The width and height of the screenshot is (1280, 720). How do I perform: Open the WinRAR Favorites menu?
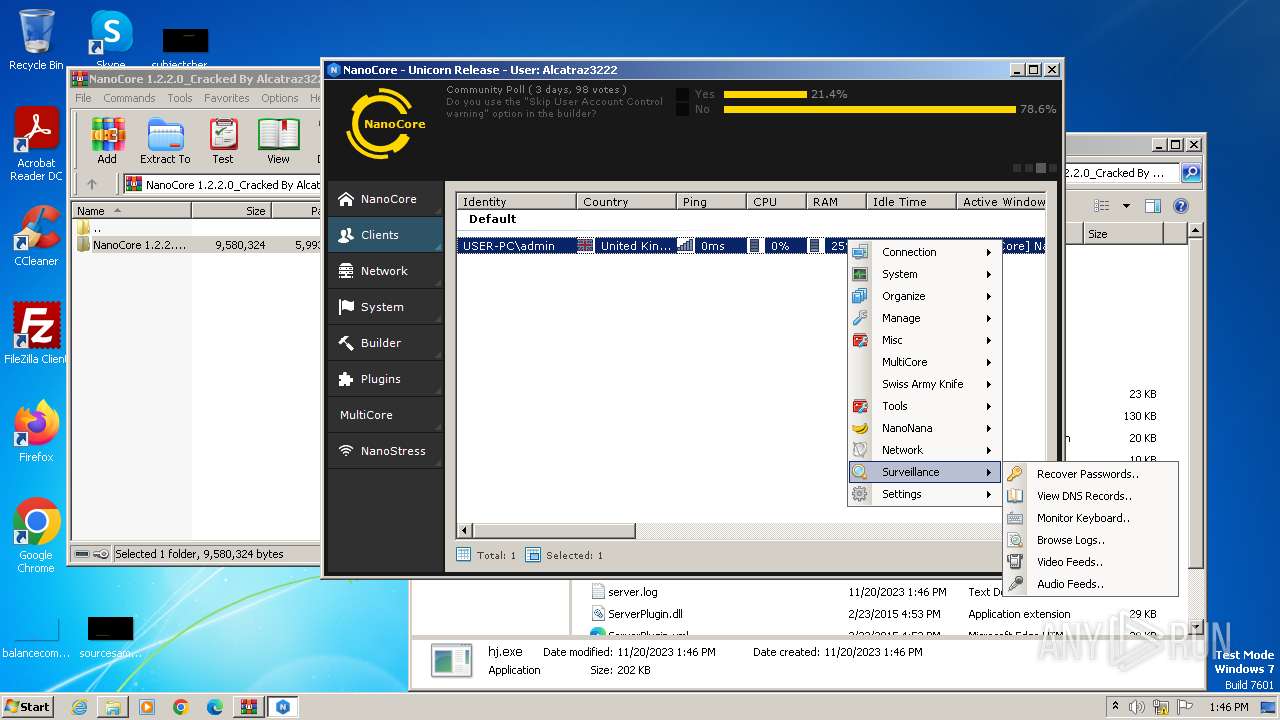click(227, 98)
